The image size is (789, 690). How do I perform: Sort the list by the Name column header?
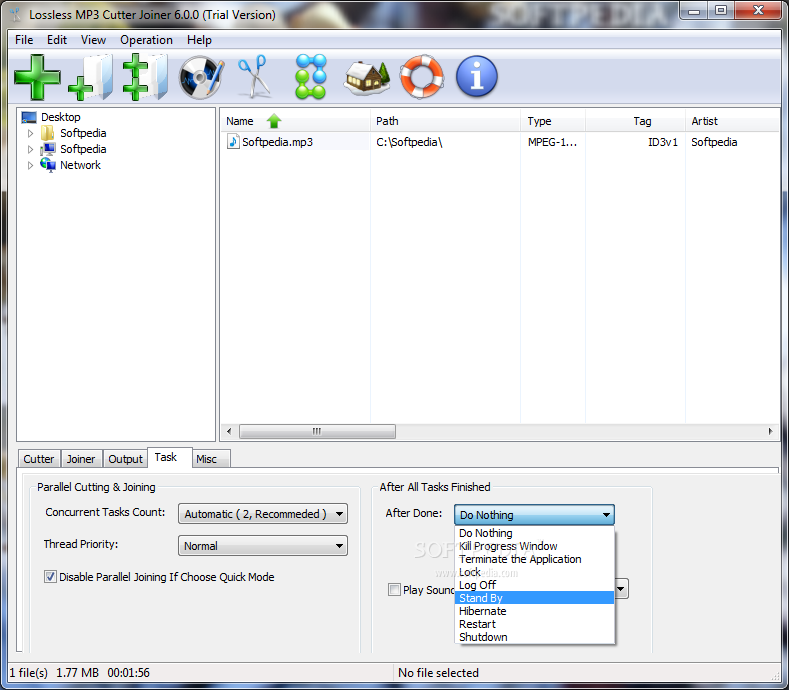(295, 121)
